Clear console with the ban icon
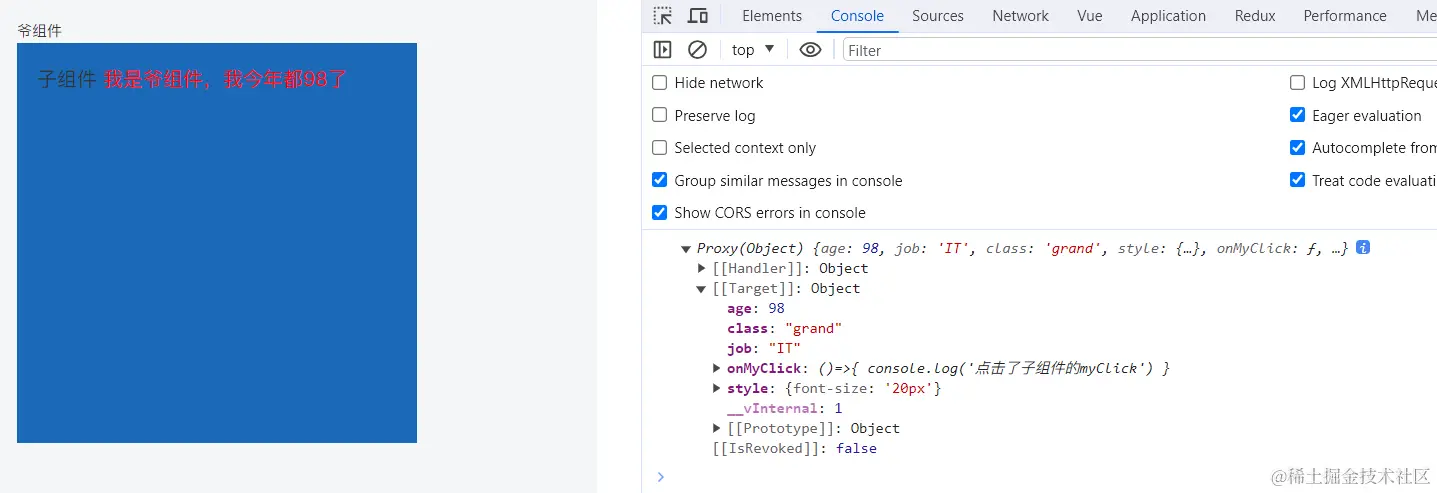 click(698, 50)
